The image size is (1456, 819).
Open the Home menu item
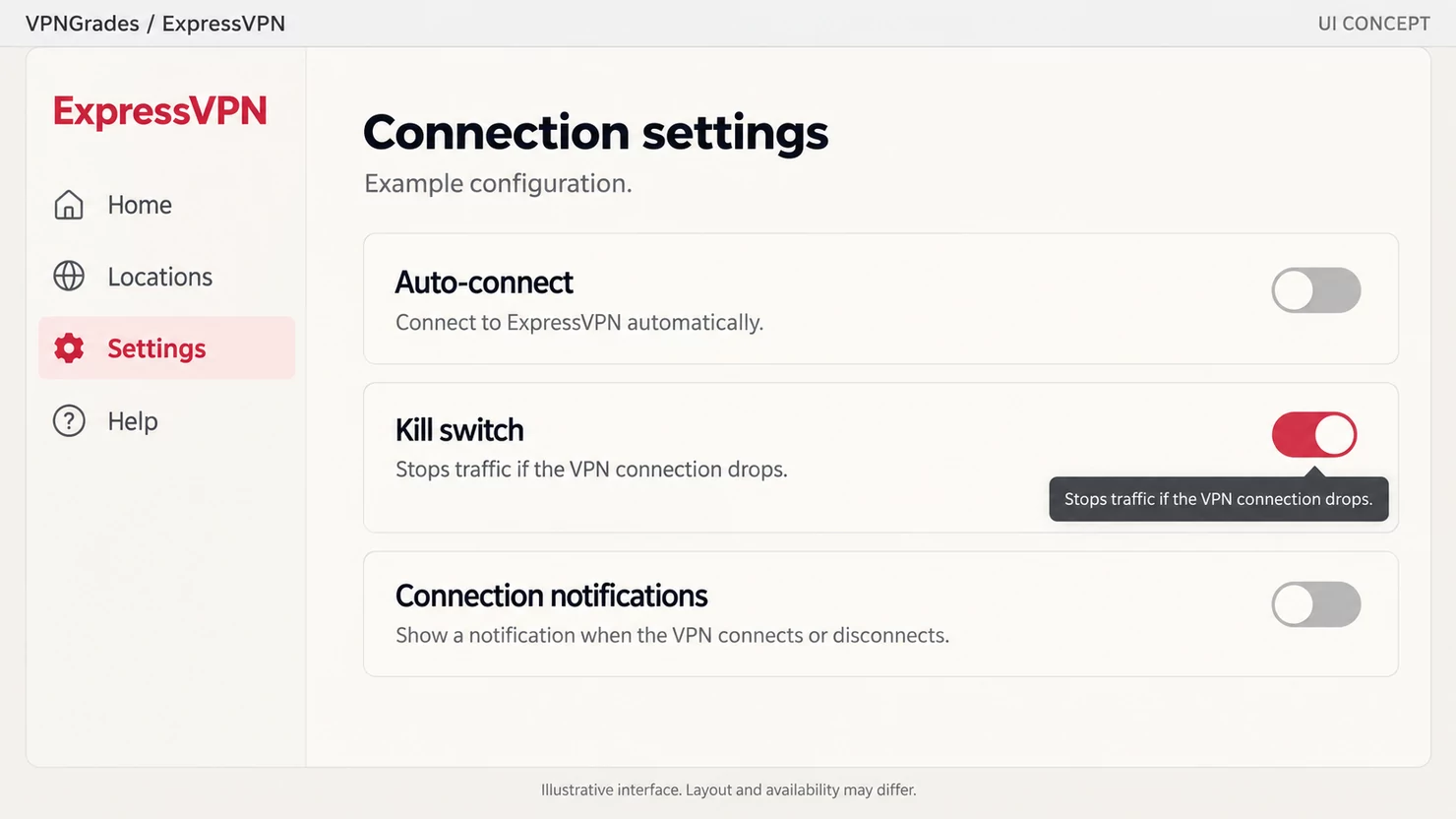point(167,205)
